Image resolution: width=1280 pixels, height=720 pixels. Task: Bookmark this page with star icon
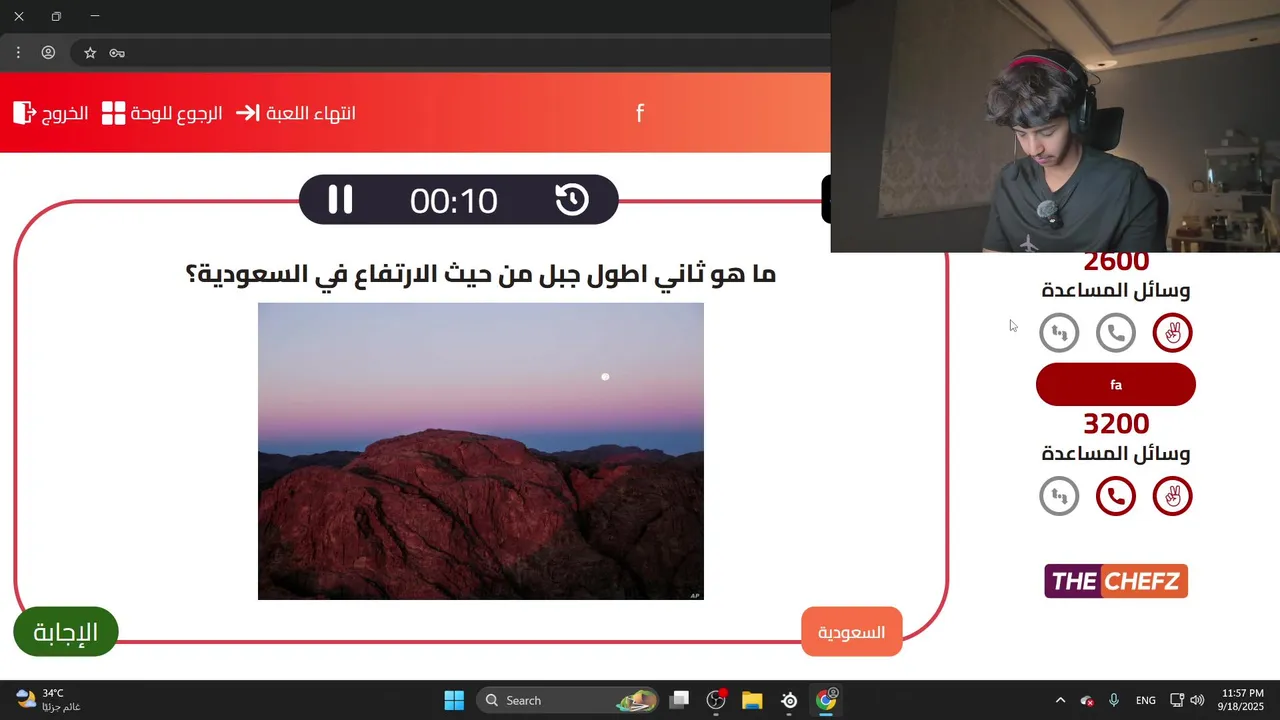click(x=90, y=53)
